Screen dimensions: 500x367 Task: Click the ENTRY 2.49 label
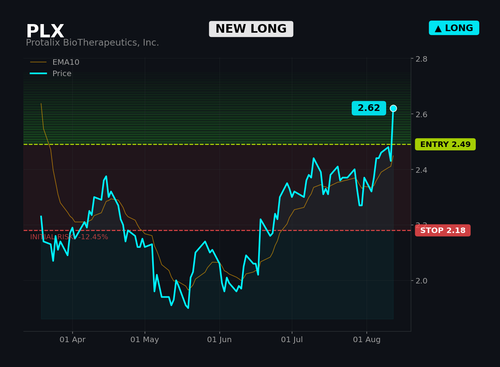(445, 144)
